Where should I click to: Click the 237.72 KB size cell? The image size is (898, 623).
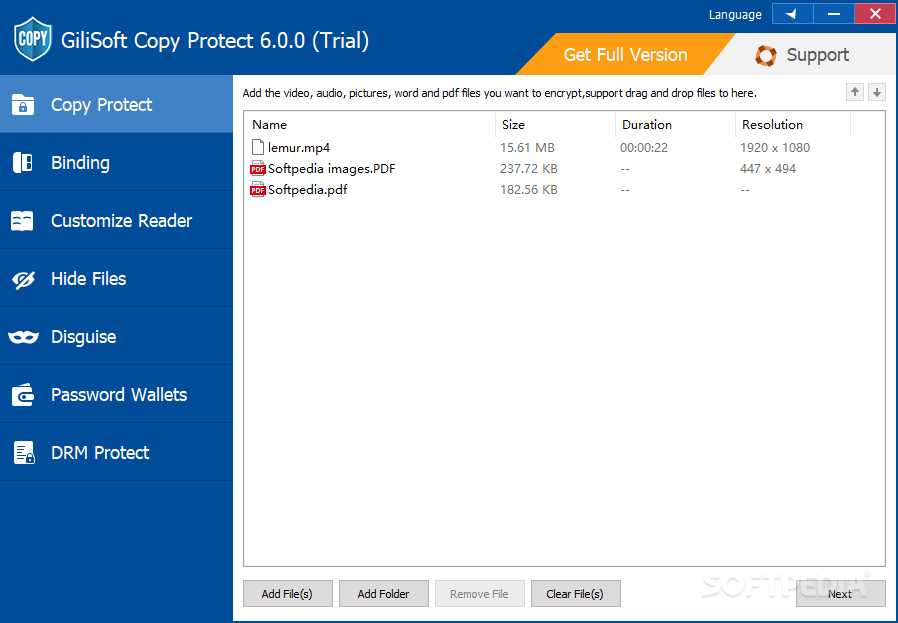[x=529, y=169]
